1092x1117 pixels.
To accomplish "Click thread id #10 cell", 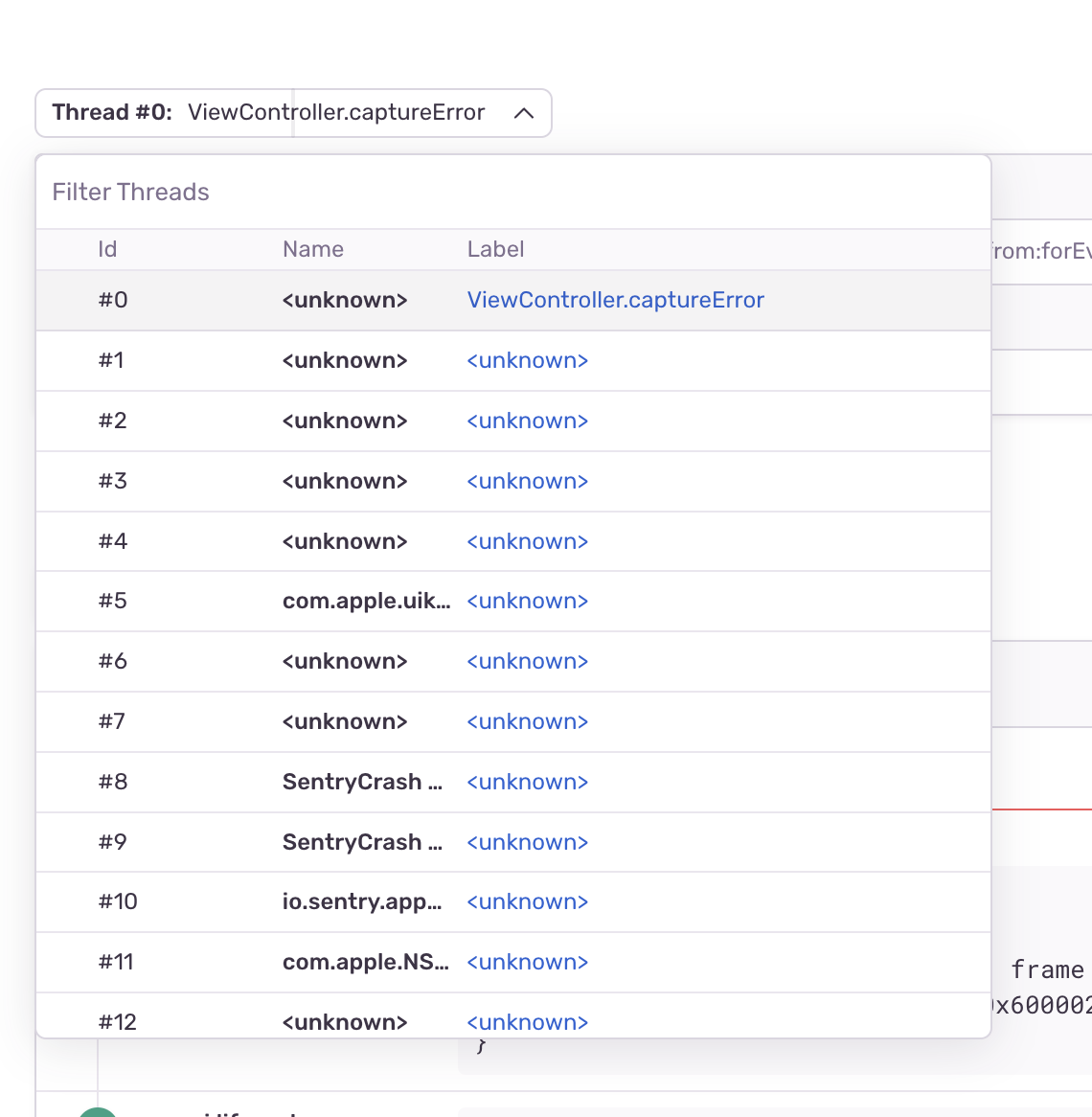I will [x=118, y=901].
